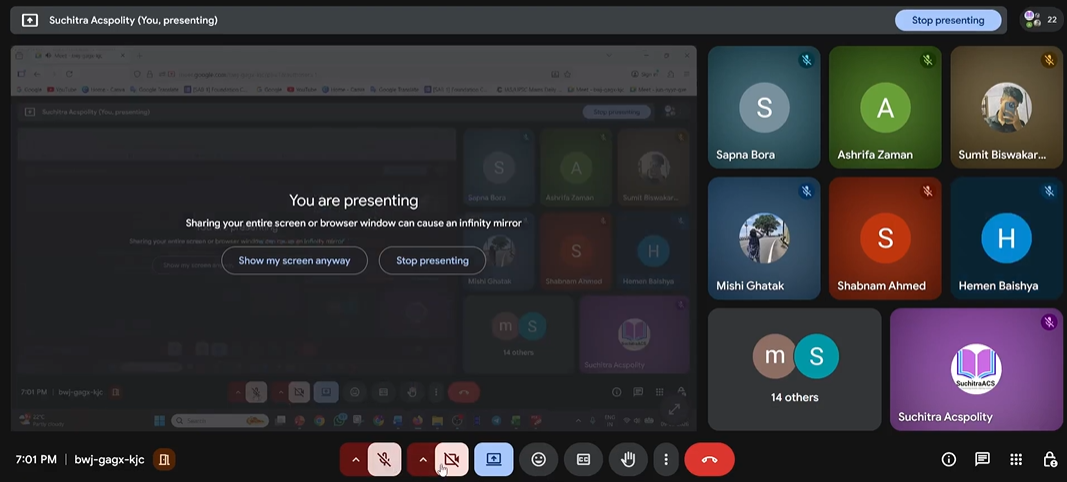This screenshot has height=482, width=1067.
Task: Click reload button in the preview browser toolbar
Action: (x=69, y=74)
